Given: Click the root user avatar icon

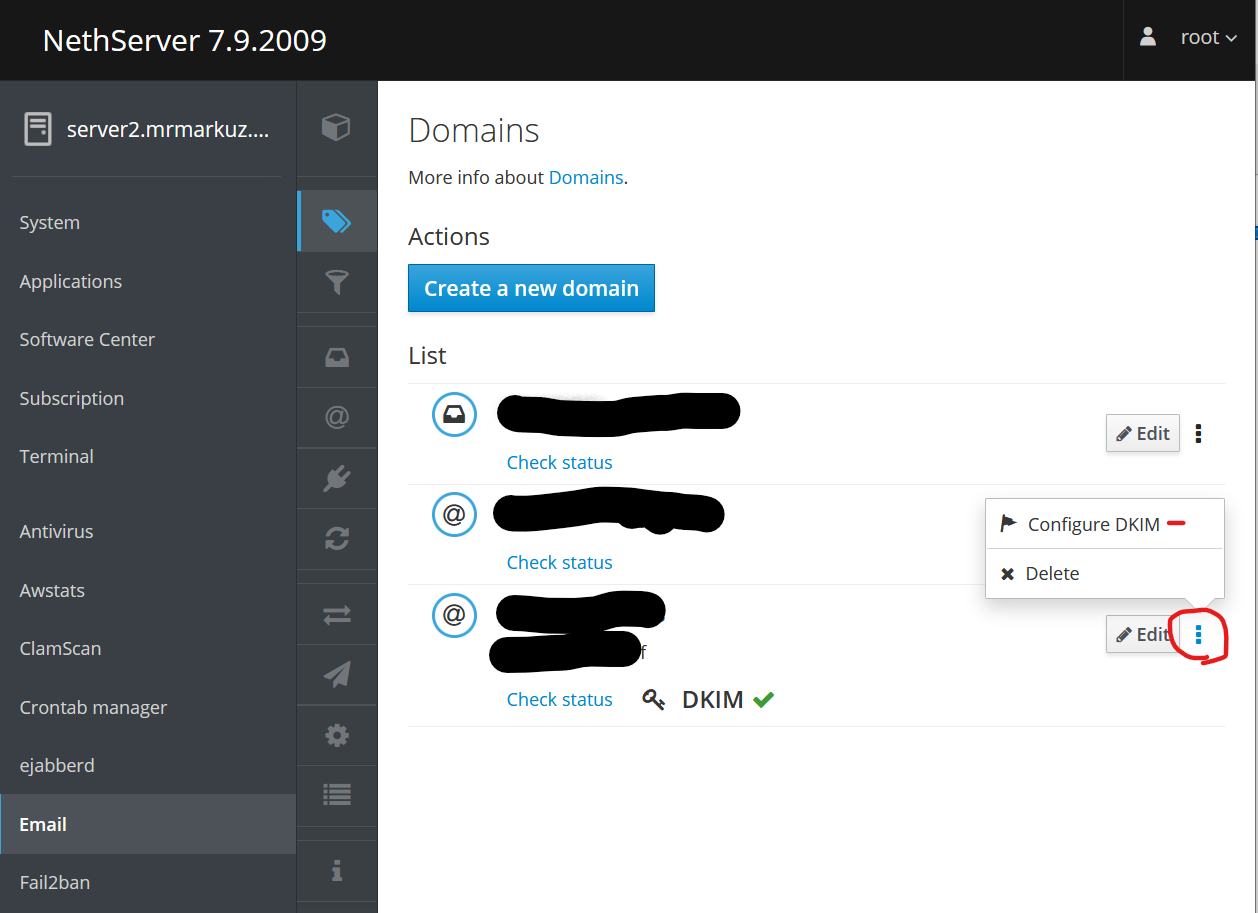Looking at the screenshot, I should click(x=1148, y=37).
